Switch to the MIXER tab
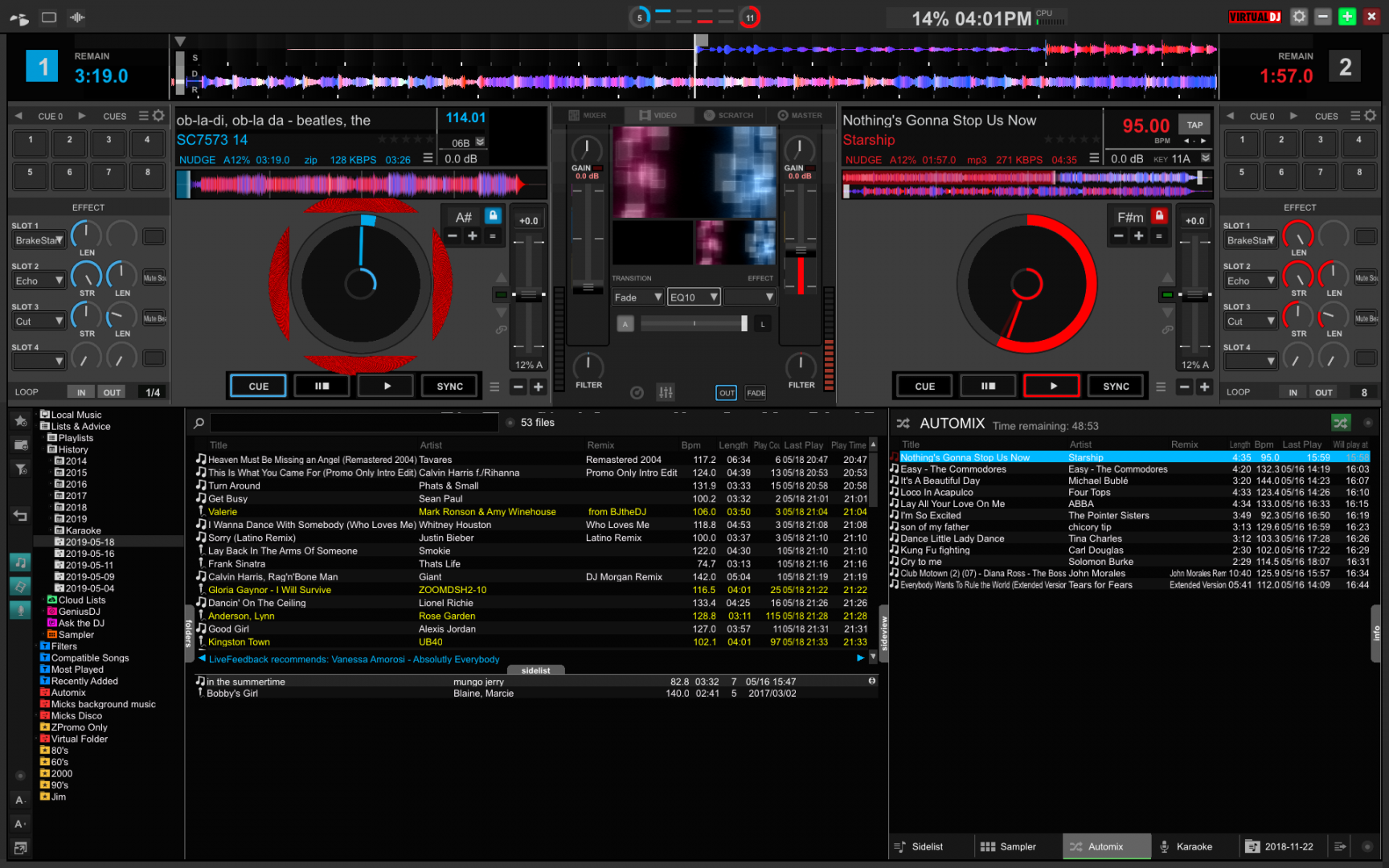This screenshot has height=868, width=1389. (587, 115)
